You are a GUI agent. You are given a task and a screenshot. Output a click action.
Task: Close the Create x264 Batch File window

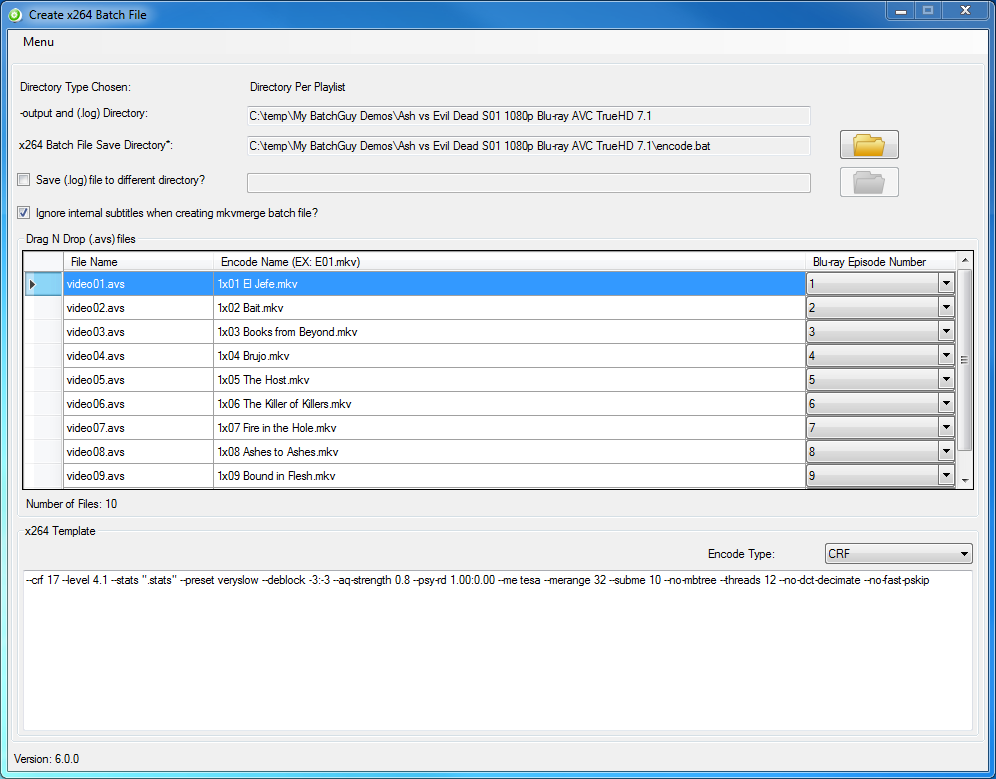click(966, 11)
